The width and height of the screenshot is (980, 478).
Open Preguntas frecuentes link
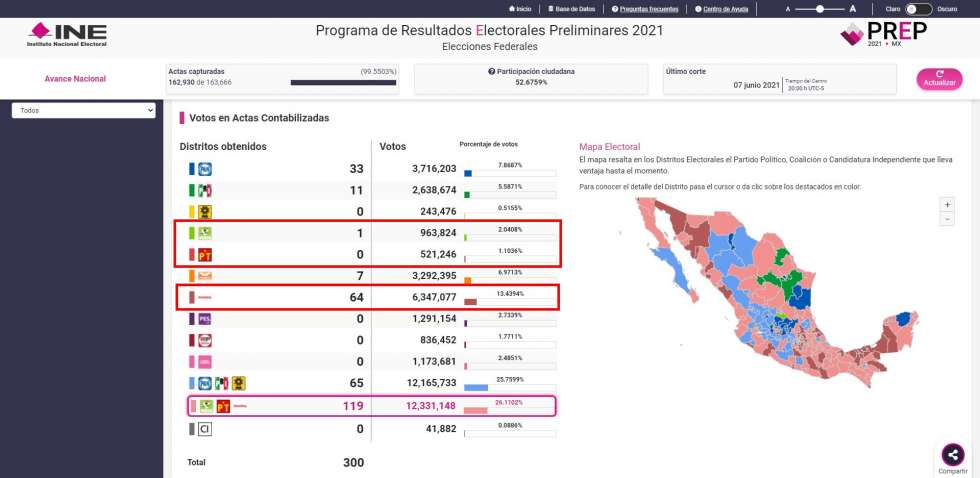[x=645, y=9]
